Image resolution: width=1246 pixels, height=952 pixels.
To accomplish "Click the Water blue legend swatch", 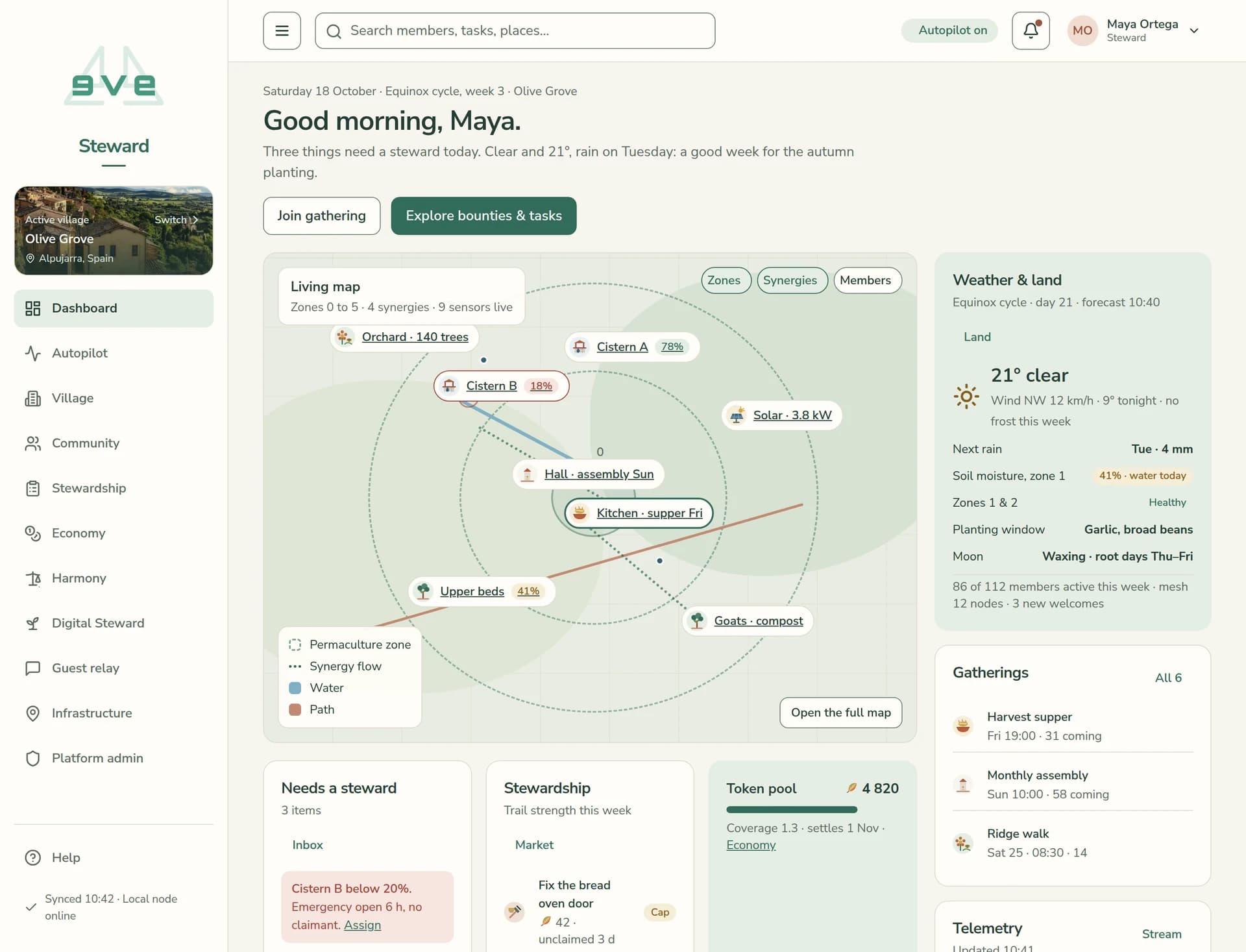I will tap(295, 688).
